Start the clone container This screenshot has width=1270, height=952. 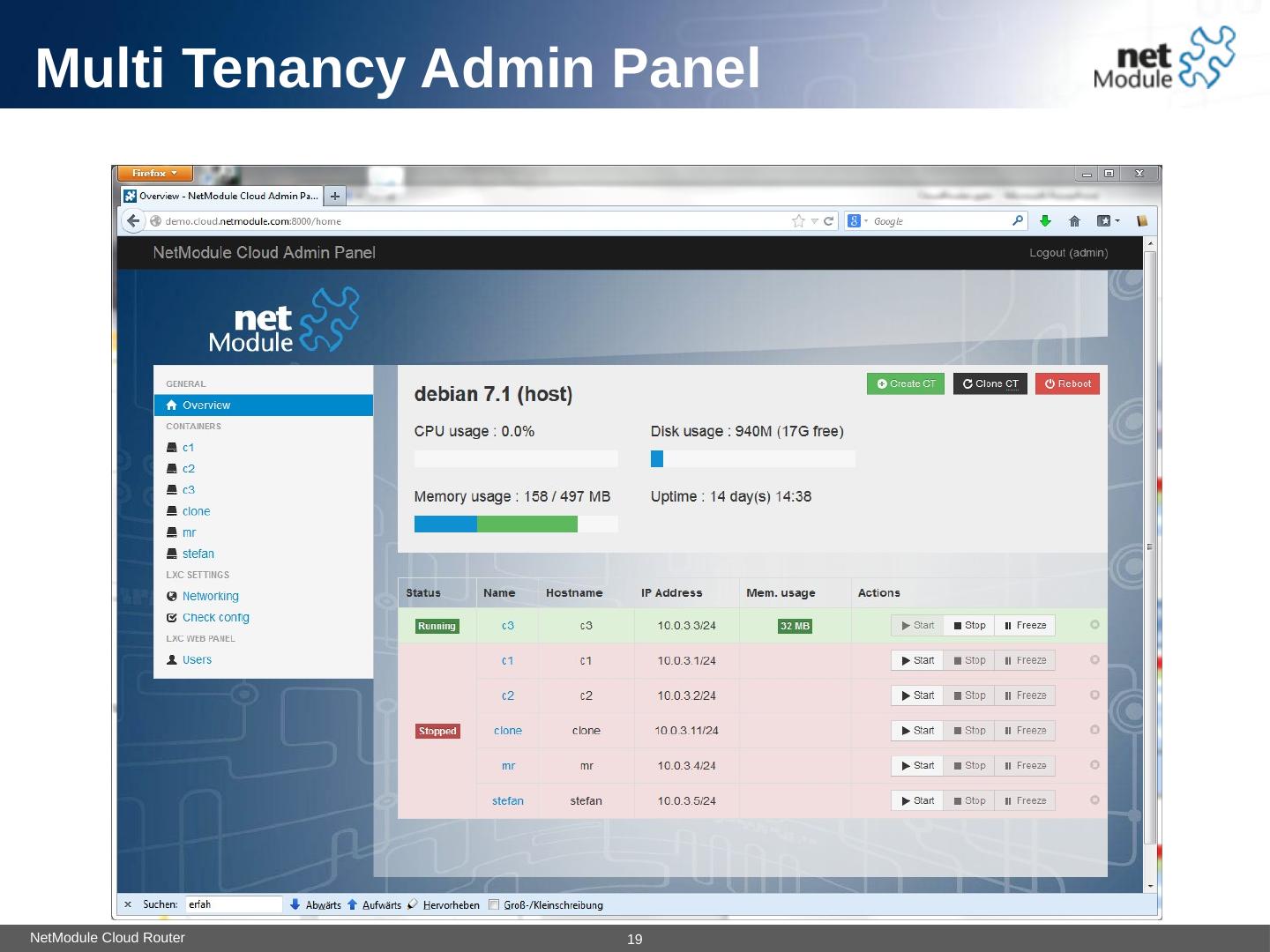click(917, 730)
